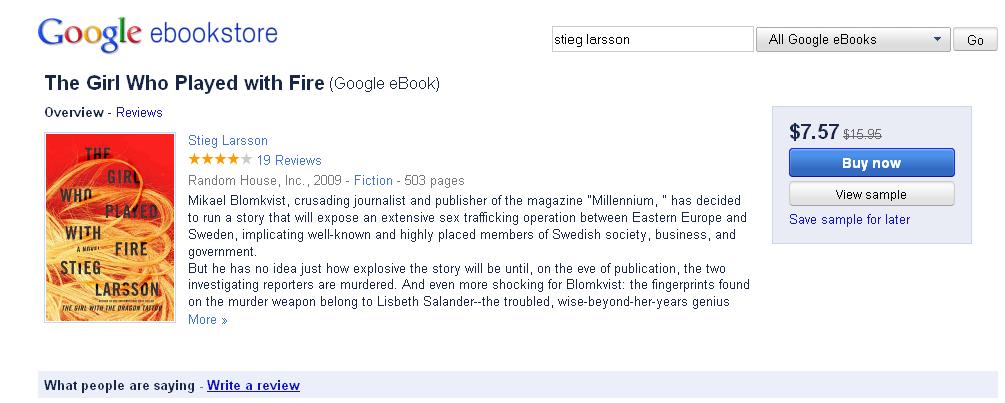The height and width of the screenshot is (403, 1005).
Task: Select the Overview tab
Action: click(x=74, y=112)
